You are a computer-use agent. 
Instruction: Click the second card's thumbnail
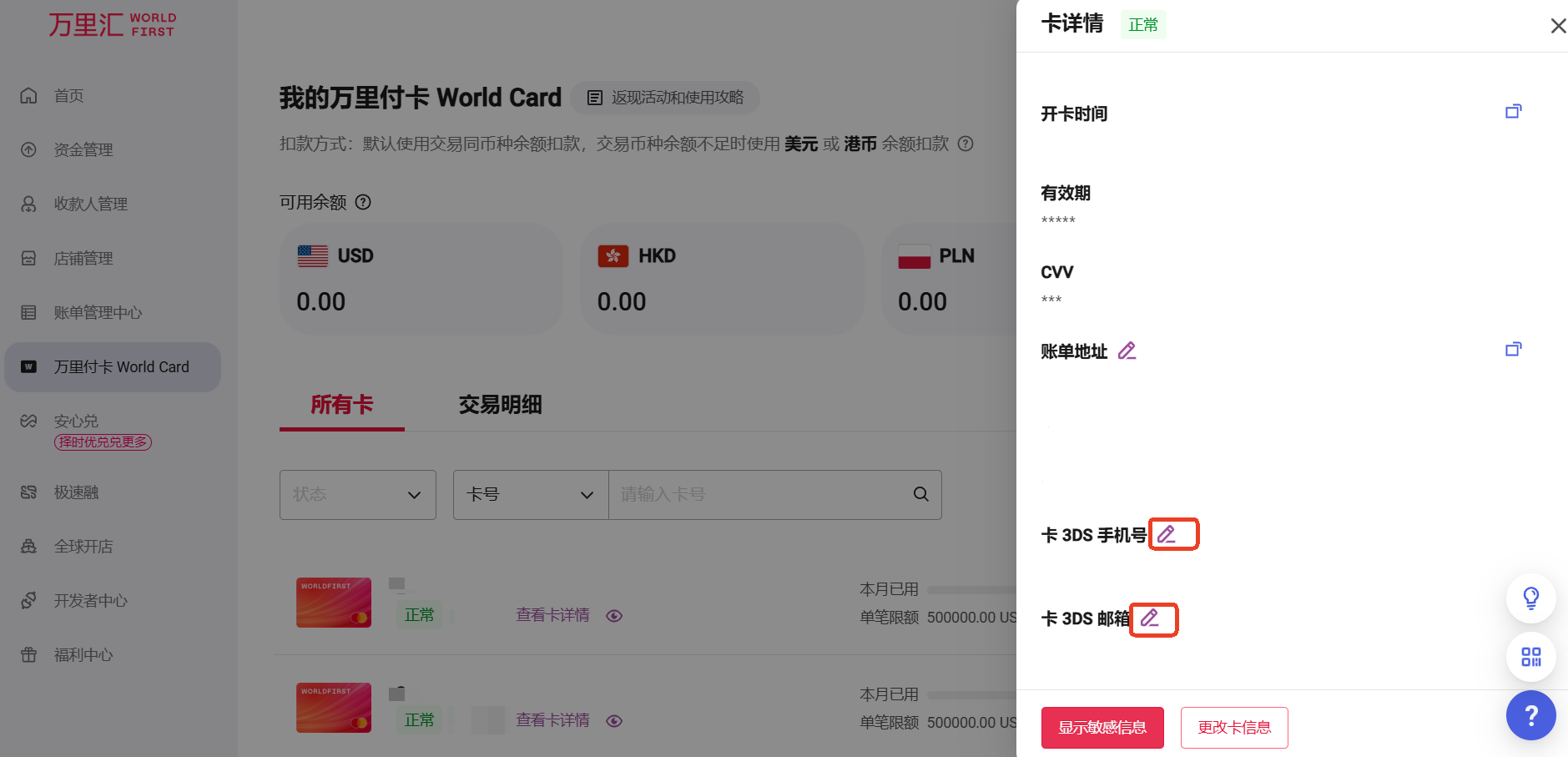pos(334,708)
